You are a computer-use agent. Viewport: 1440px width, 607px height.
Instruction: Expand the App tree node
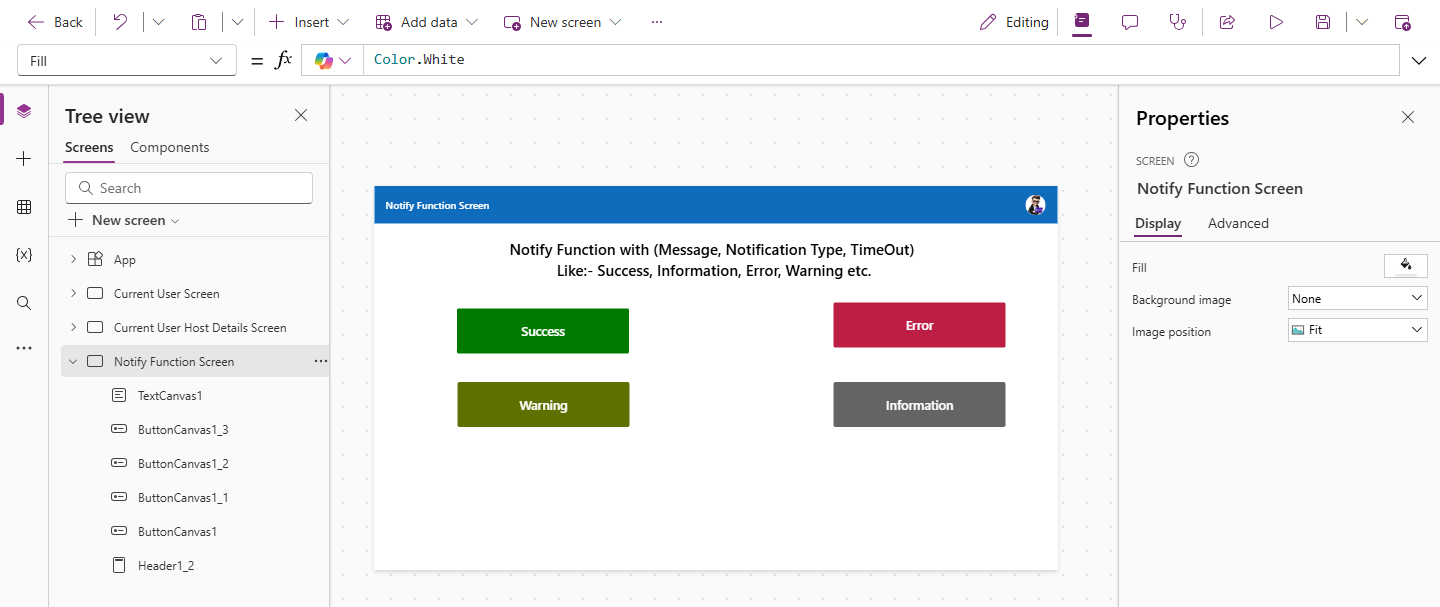click(x=73, y=260)
